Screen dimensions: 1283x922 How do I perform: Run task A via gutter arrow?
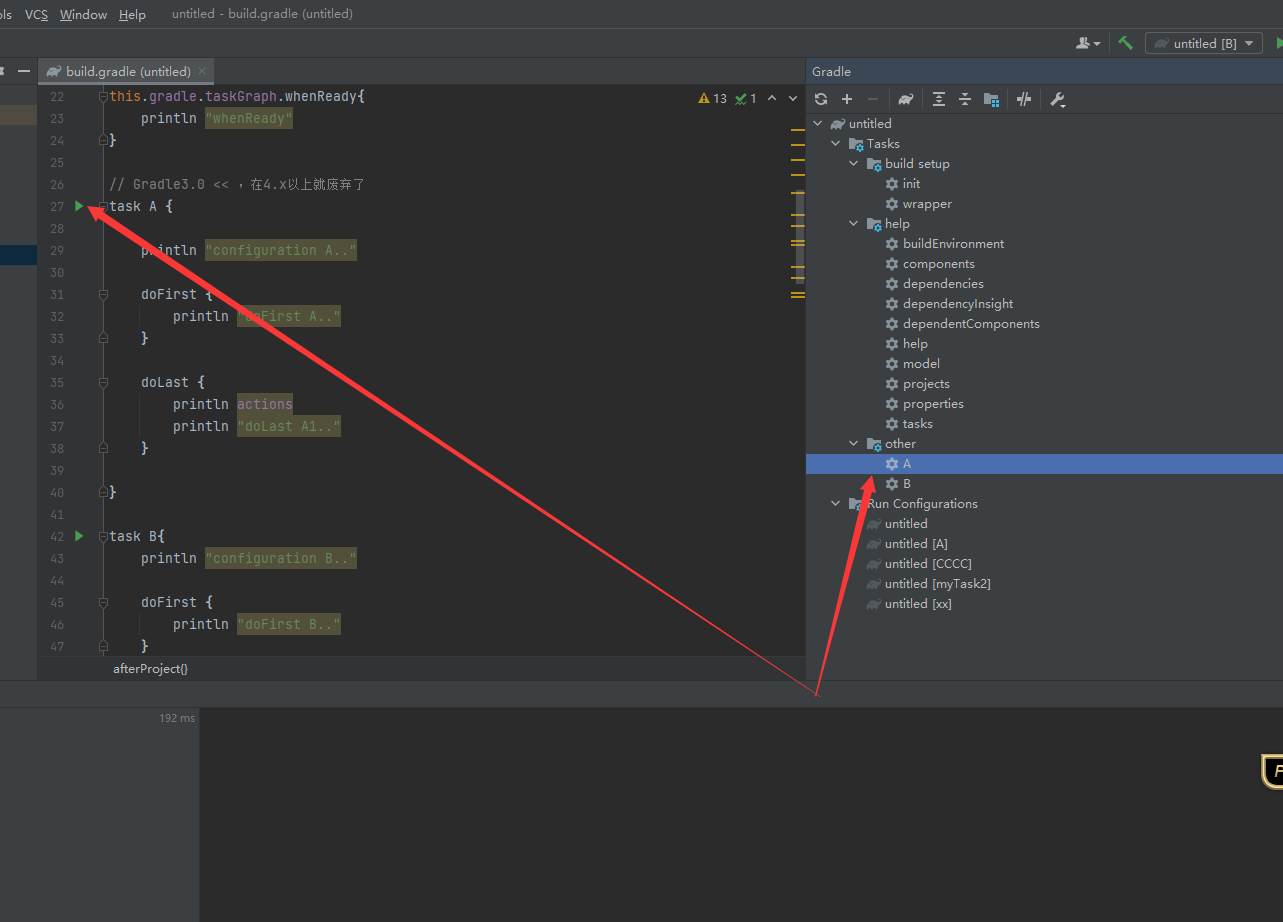click(x=80, y=206)
